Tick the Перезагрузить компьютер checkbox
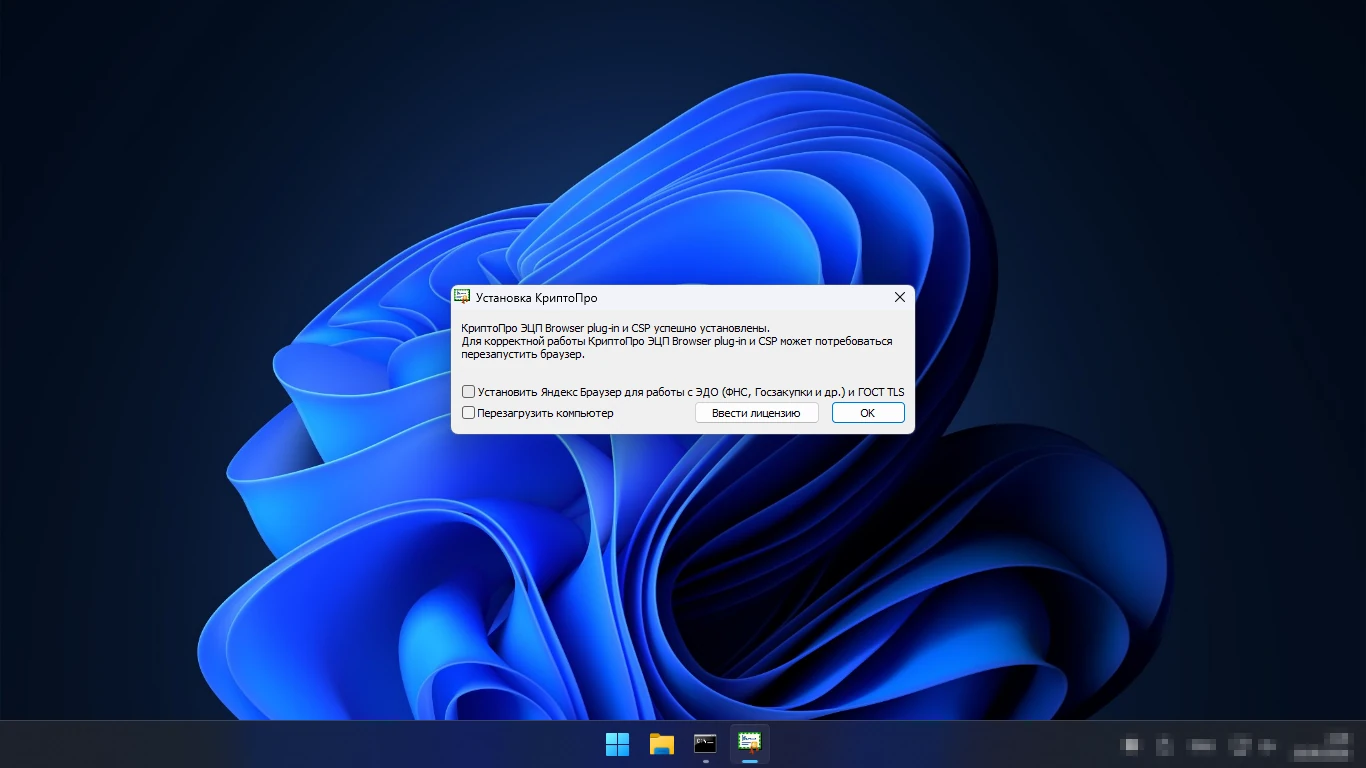Viewport: 1366px width, 768px height. [468, 413]
